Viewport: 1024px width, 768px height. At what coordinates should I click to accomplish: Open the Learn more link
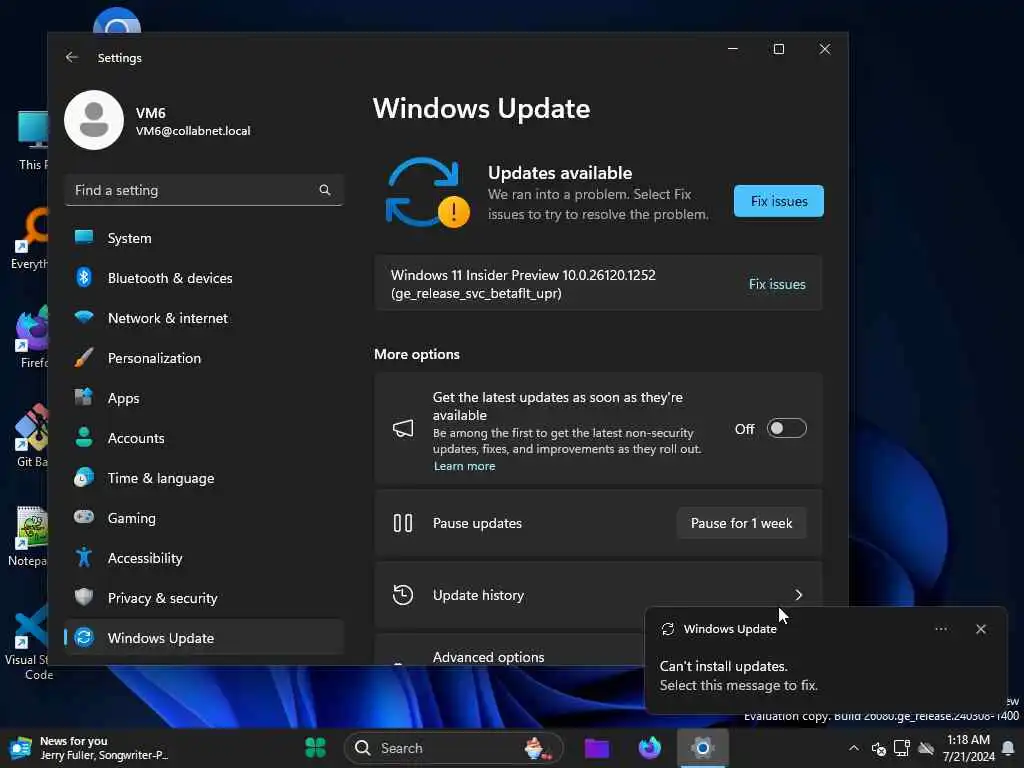click(x=464, y=466)
